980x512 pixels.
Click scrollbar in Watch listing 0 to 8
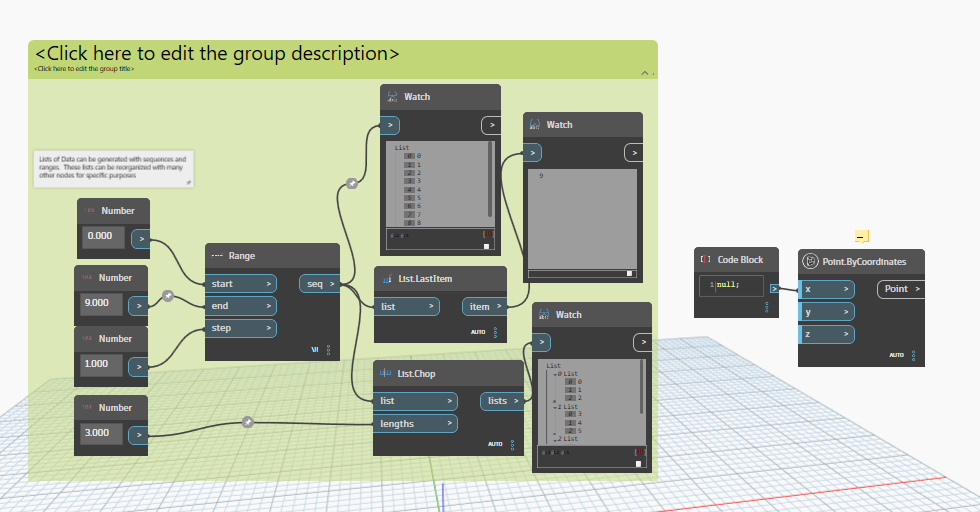(491, 179)
